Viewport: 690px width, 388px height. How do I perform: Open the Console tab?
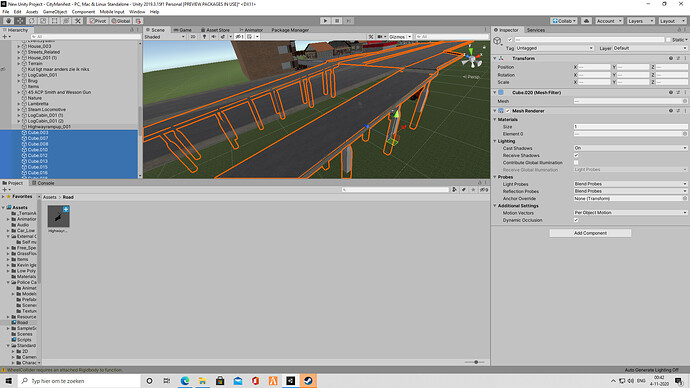pos(43,183)
